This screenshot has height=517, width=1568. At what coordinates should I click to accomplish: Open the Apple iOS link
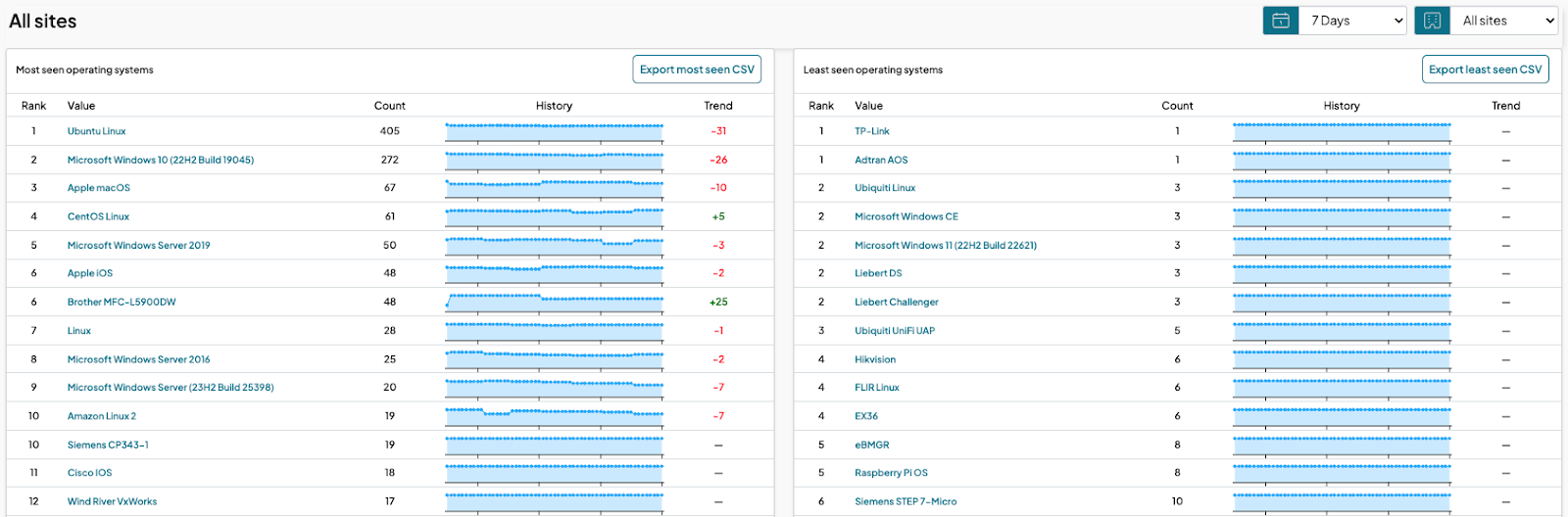[90, 273]
